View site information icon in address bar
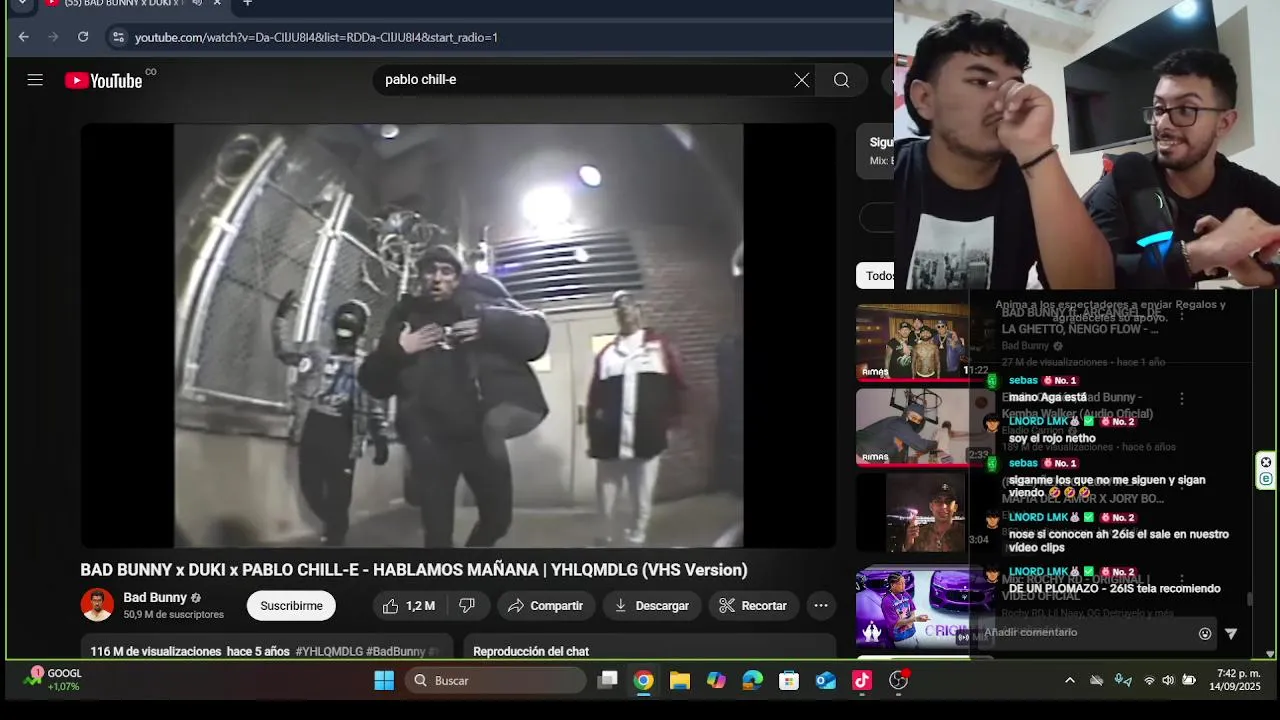 pos(118,37)
